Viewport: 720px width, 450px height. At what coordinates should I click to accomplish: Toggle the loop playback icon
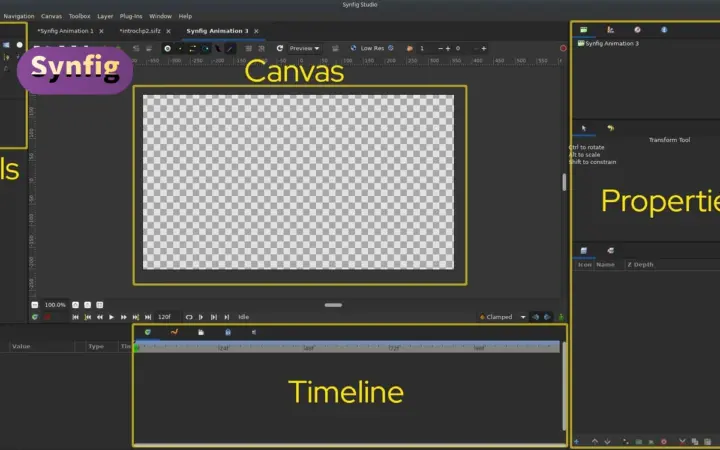[x=189, y=317]
